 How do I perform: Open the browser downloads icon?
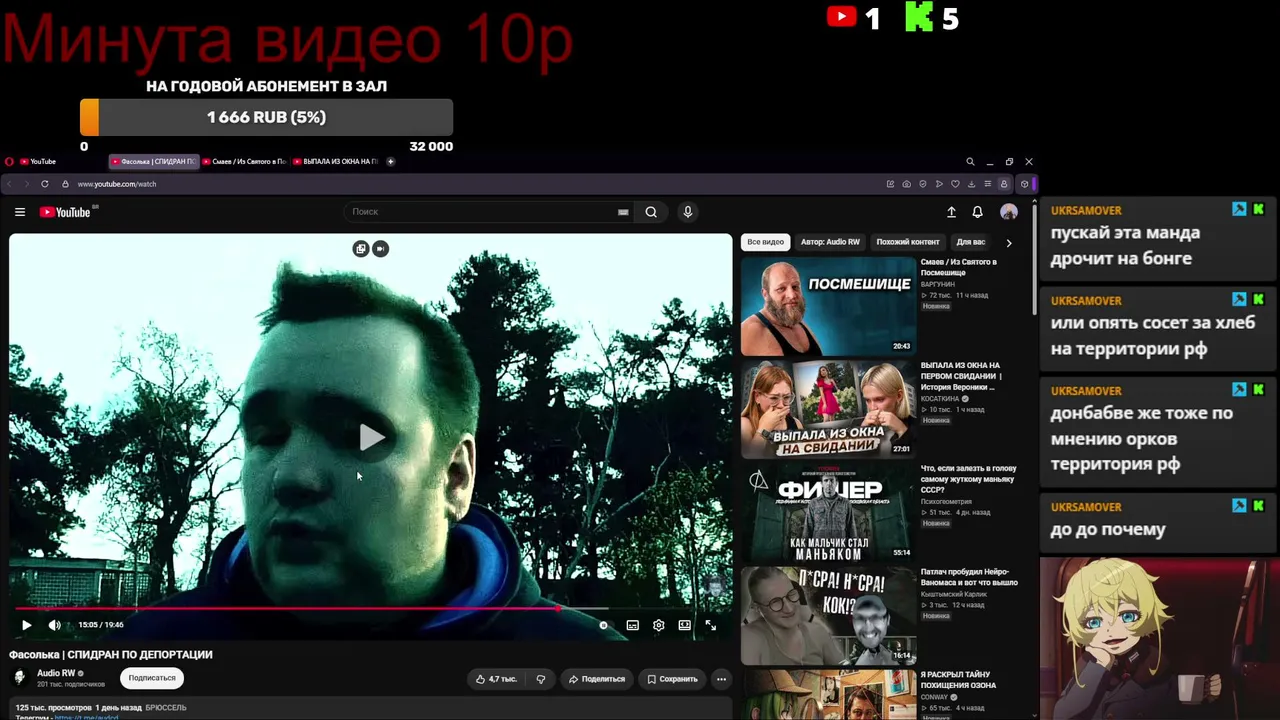[x=971, y=184]
